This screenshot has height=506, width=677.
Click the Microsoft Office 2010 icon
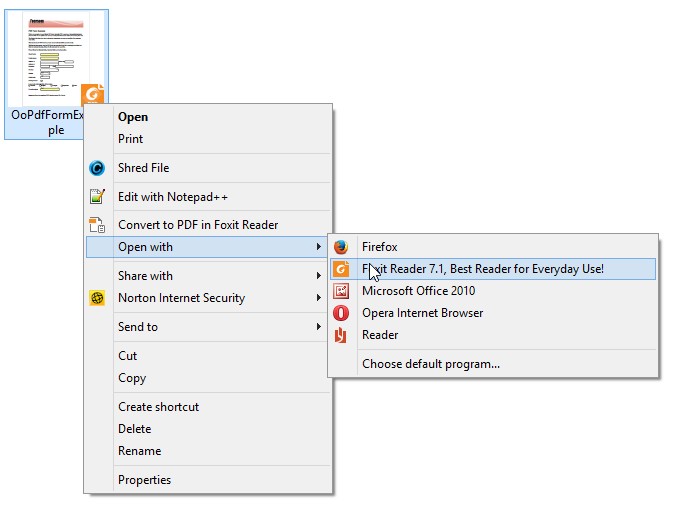tap(341, 291)
